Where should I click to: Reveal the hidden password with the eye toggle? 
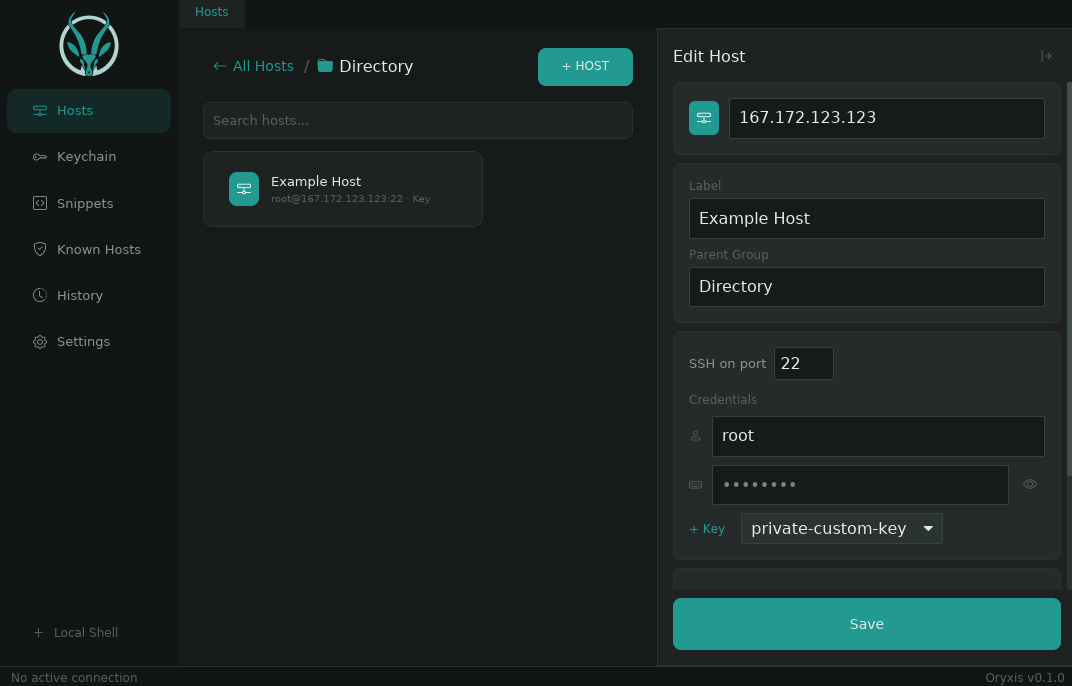[1030, 484]
